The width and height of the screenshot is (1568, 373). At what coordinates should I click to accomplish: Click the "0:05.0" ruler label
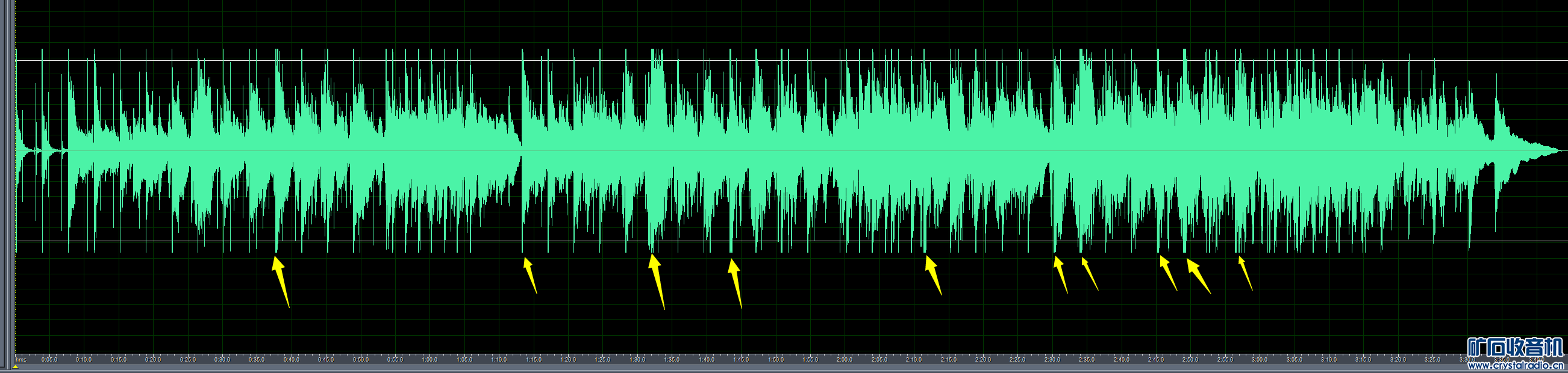pos(49,360)
